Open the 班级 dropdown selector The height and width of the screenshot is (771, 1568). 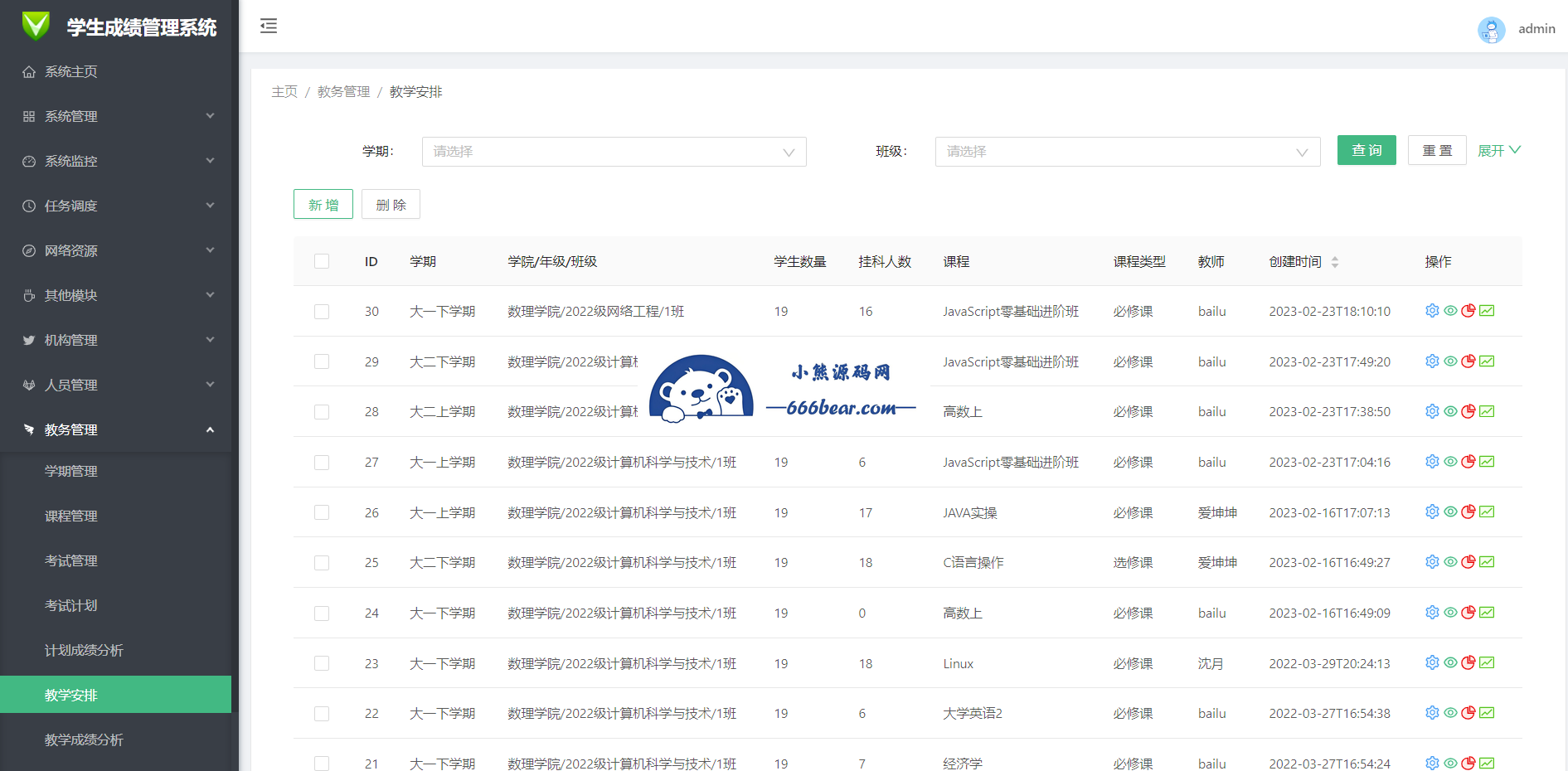[x=1127, y=152]
